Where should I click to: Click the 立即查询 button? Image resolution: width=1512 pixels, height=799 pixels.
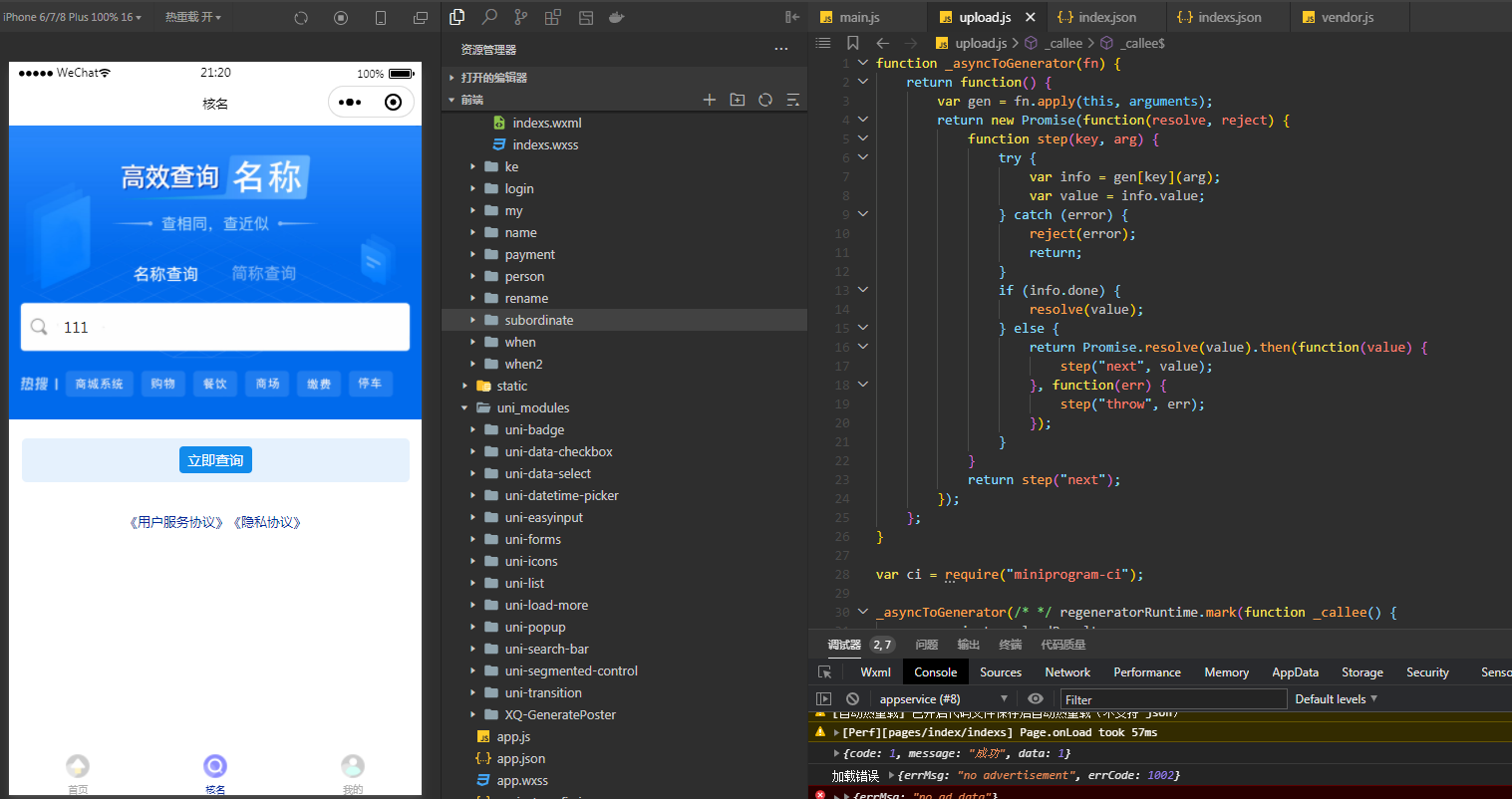click(215, 460)
